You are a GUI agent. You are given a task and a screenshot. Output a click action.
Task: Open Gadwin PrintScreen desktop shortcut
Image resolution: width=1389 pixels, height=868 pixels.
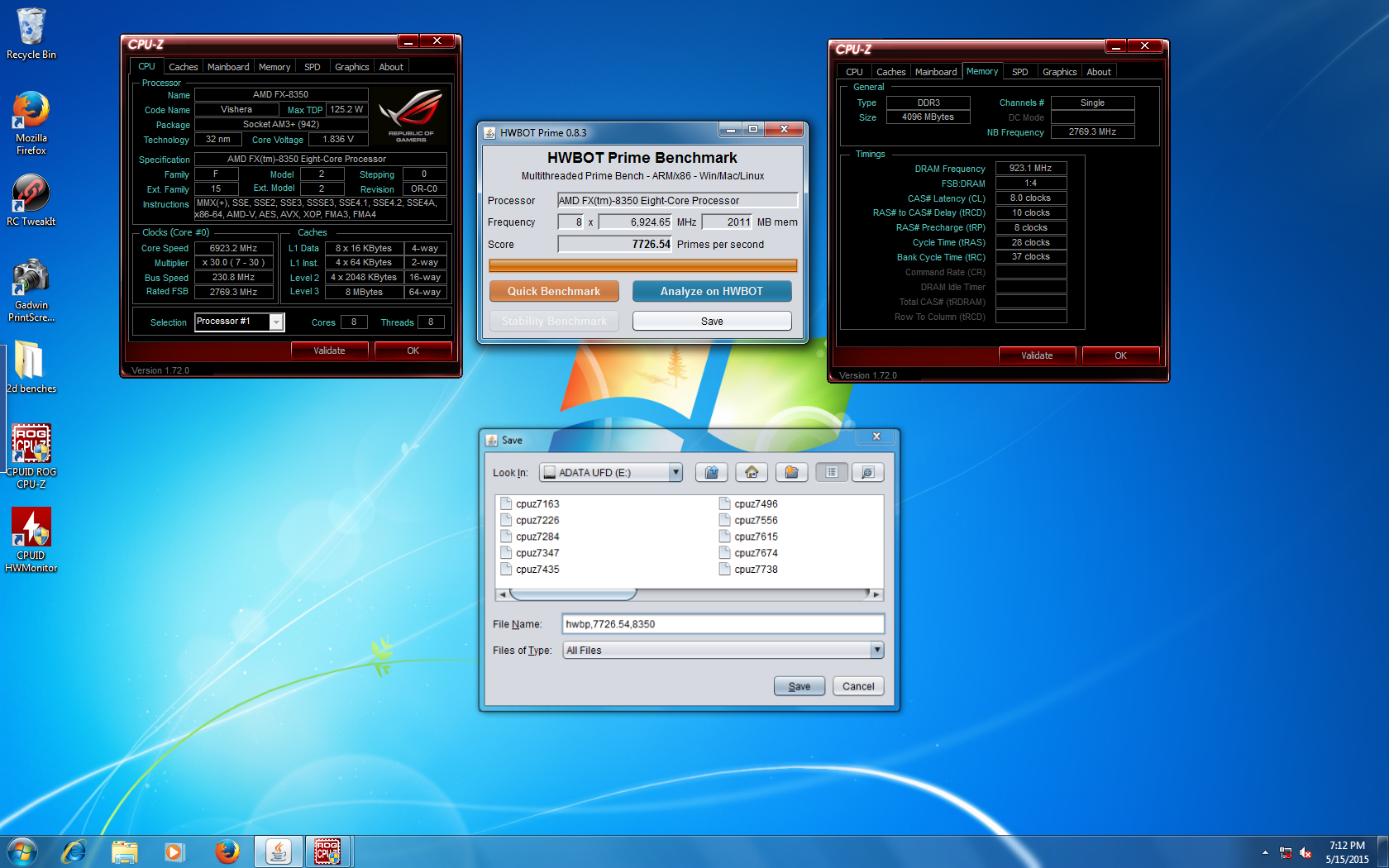(31, 290)
